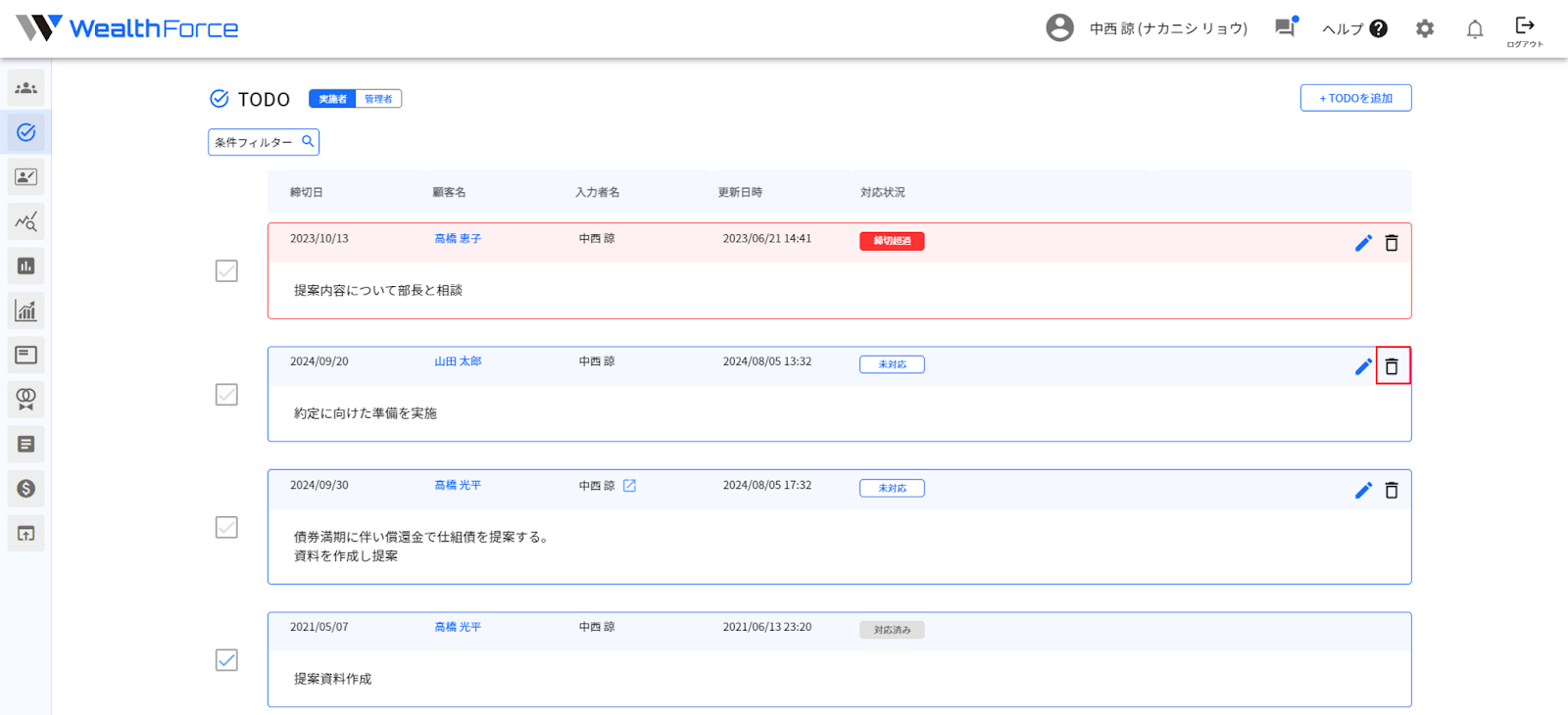1568x715 pixels.
Task: Switch to the 管理者 tab
Action: pos(378,99)
